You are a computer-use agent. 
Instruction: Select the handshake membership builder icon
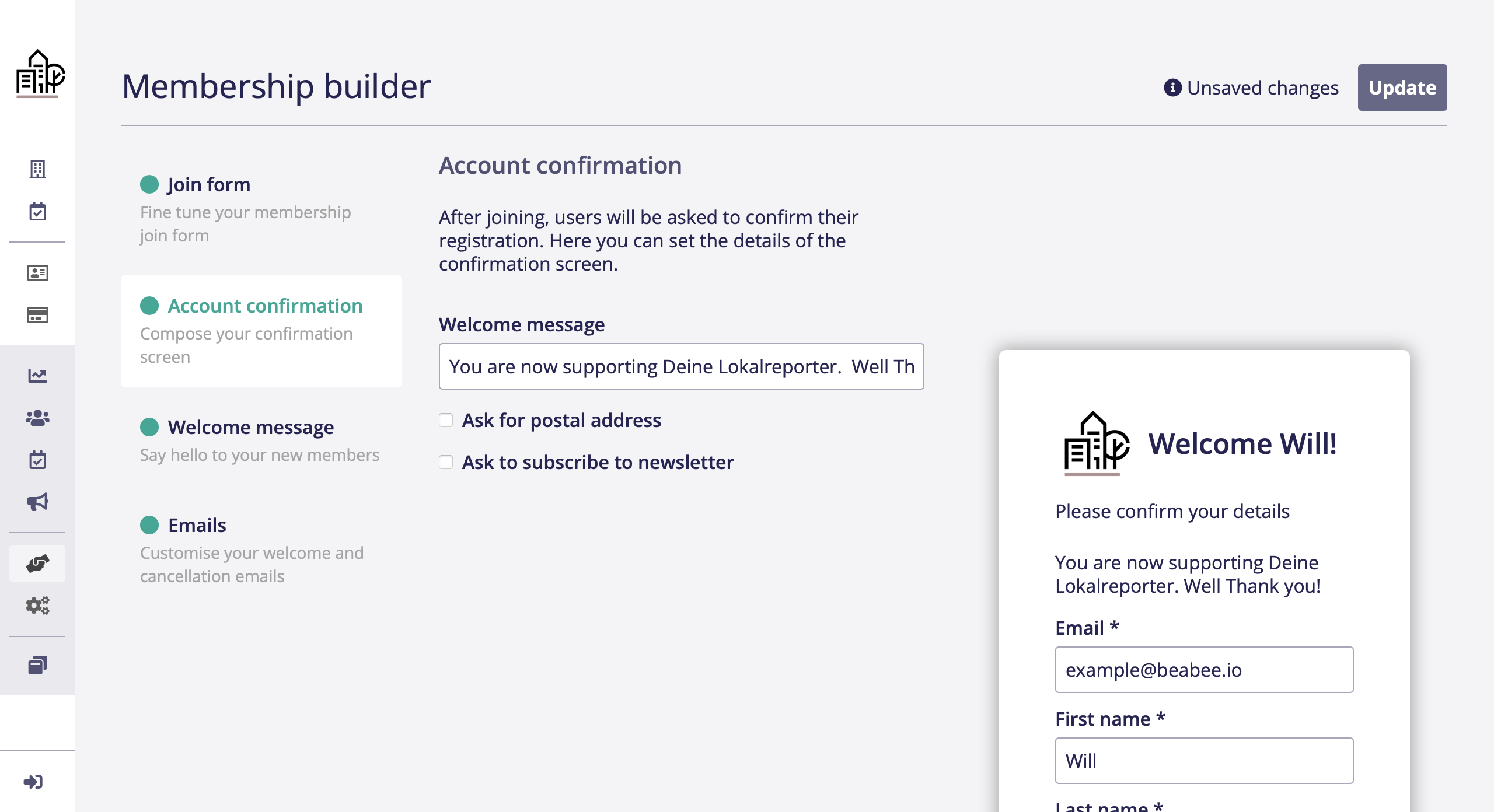37,563
